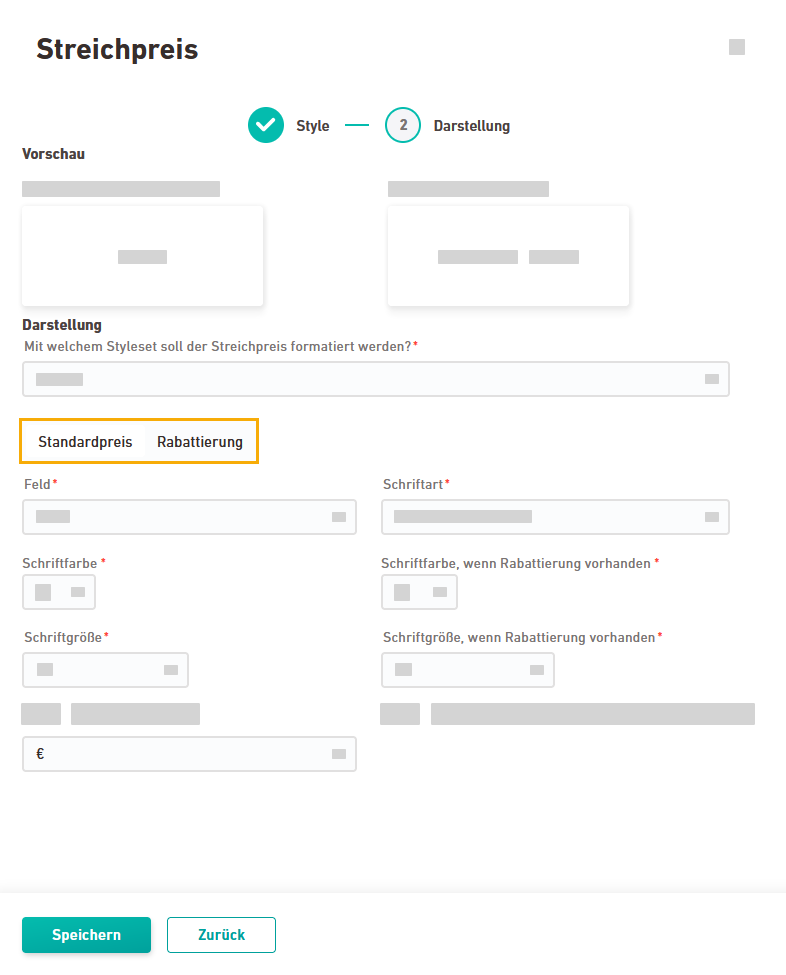786x975 pixels.
Task: Switch to the Standardpreis tab
Action: coord(85,442)
